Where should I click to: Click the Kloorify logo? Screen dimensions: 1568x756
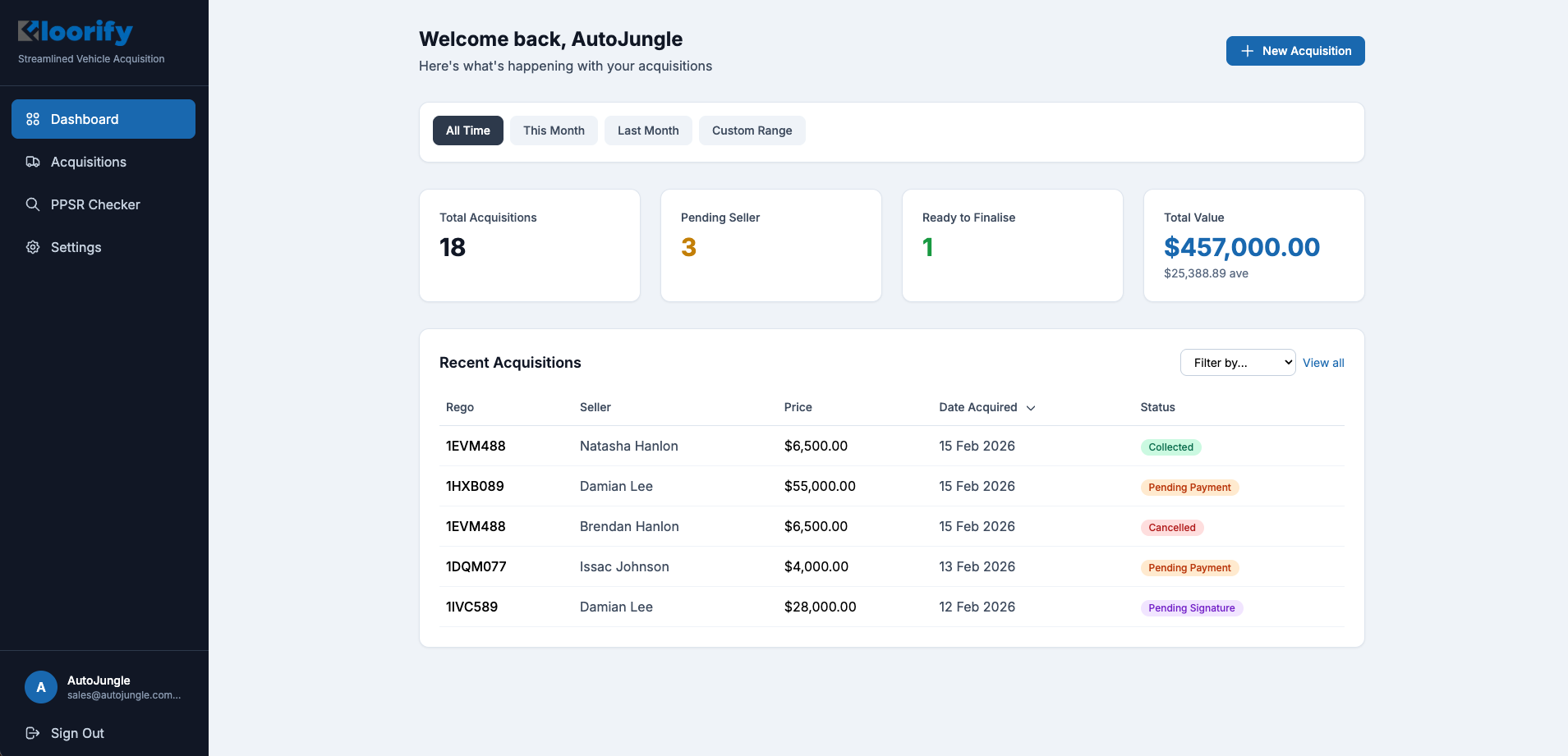(75, 32)
